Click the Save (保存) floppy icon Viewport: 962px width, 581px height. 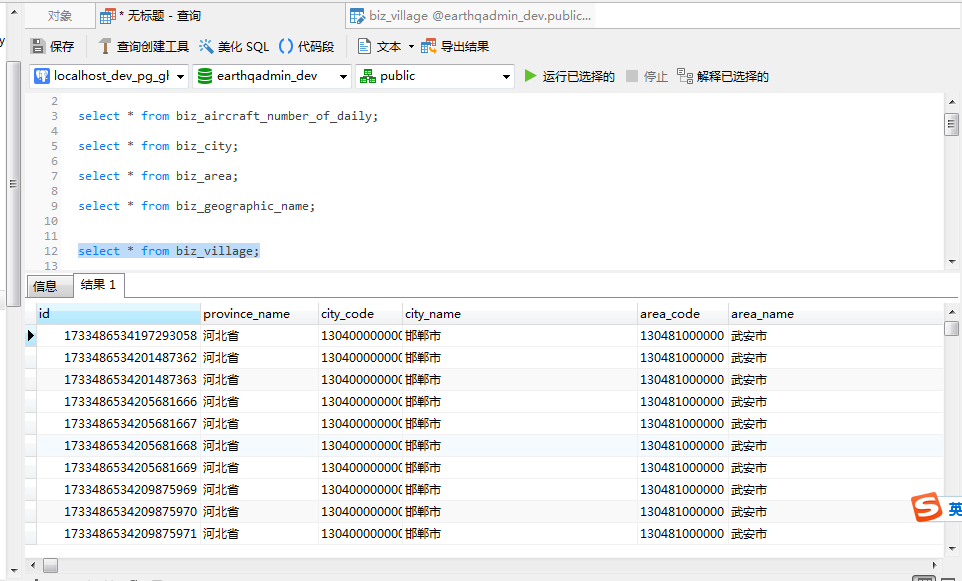(38, 46)
